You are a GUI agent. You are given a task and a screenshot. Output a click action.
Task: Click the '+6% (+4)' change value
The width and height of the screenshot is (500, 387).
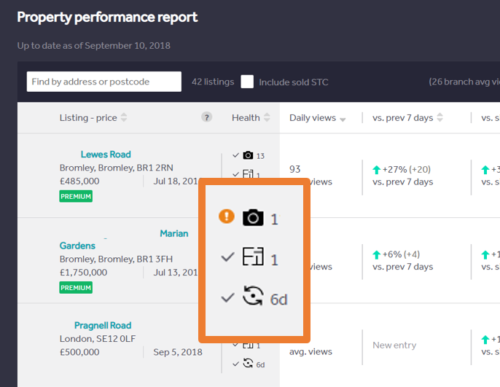coord(401,255)
